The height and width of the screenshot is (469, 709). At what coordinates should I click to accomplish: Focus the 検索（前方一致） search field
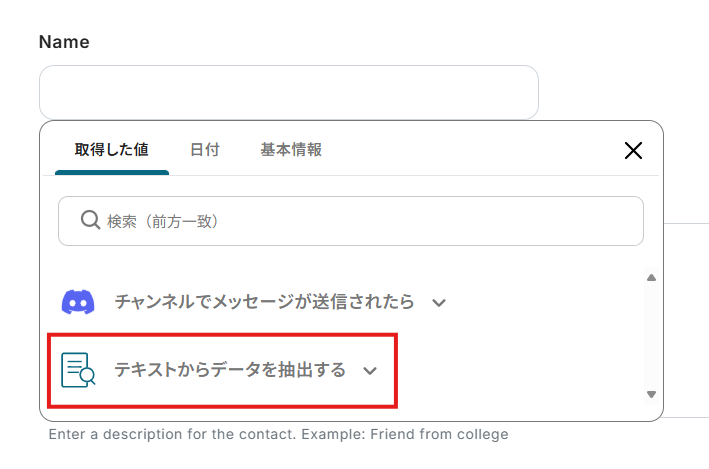click(x=360, y=220)
